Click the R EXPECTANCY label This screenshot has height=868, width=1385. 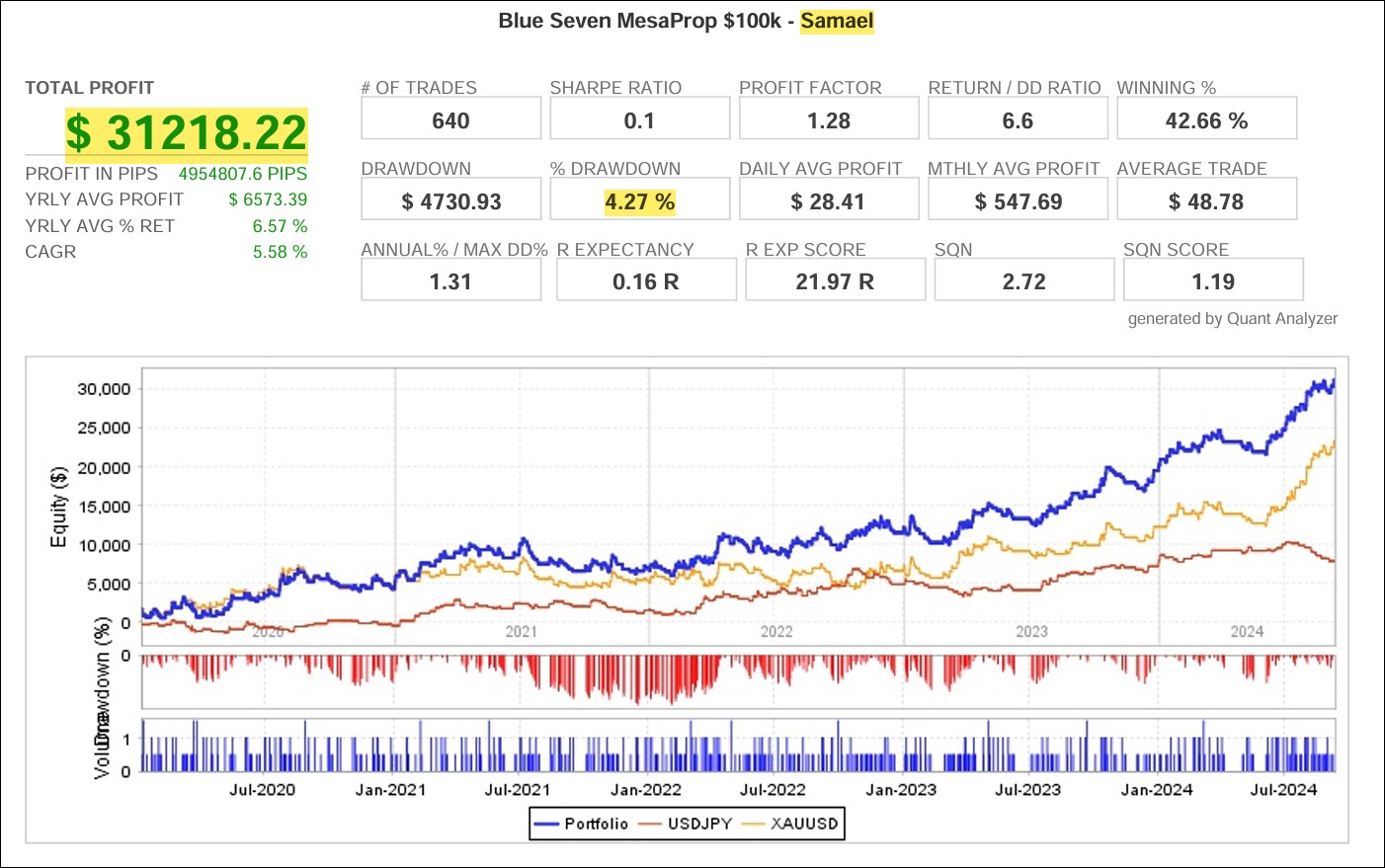625,250
